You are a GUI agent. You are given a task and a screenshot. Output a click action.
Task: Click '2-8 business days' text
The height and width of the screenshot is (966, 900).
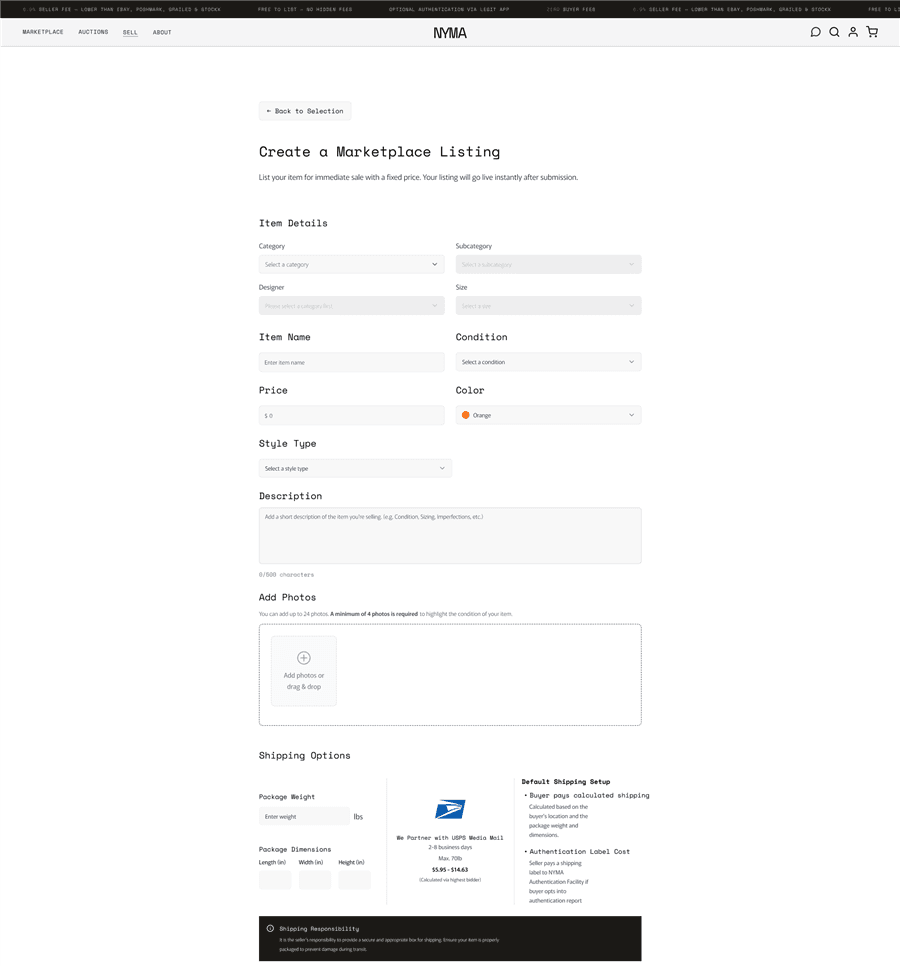(450, 848)
